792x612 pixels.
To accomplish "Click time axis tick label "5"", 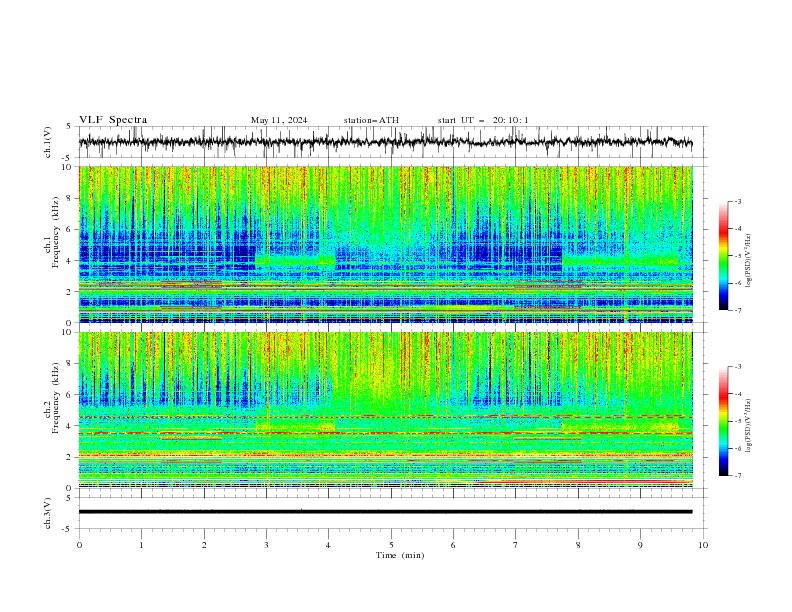I will (391, 545).
